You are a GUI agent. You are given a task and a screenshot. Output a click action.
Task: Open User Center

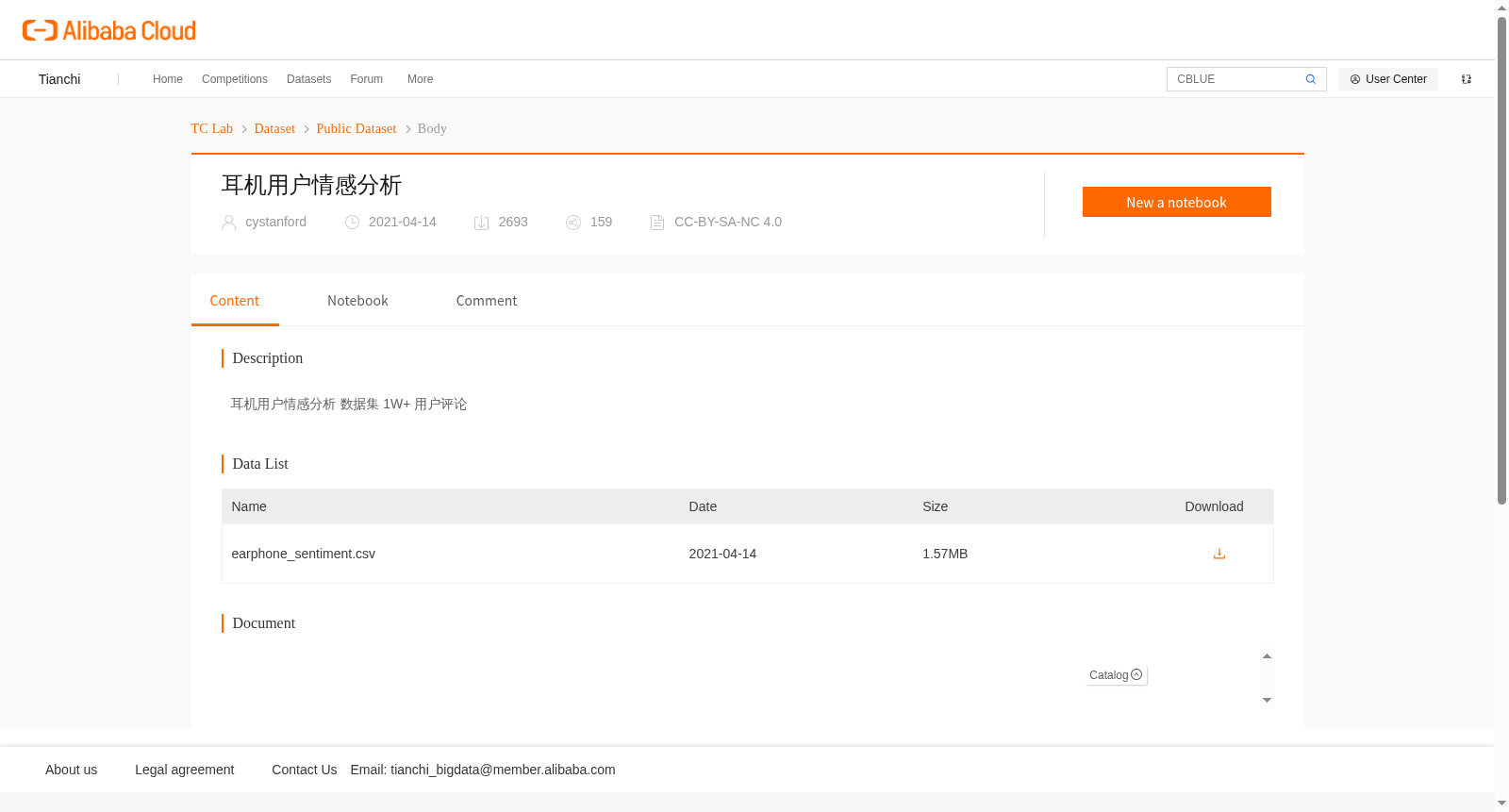(x=1388, y=79)
